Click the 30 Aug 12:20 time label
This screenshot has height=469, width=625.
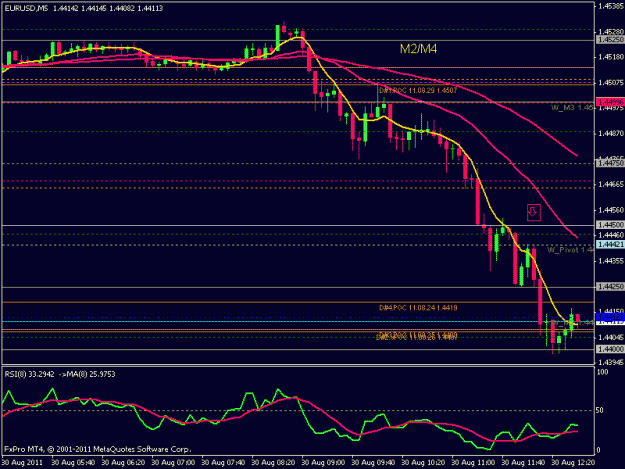coord(574,463)
